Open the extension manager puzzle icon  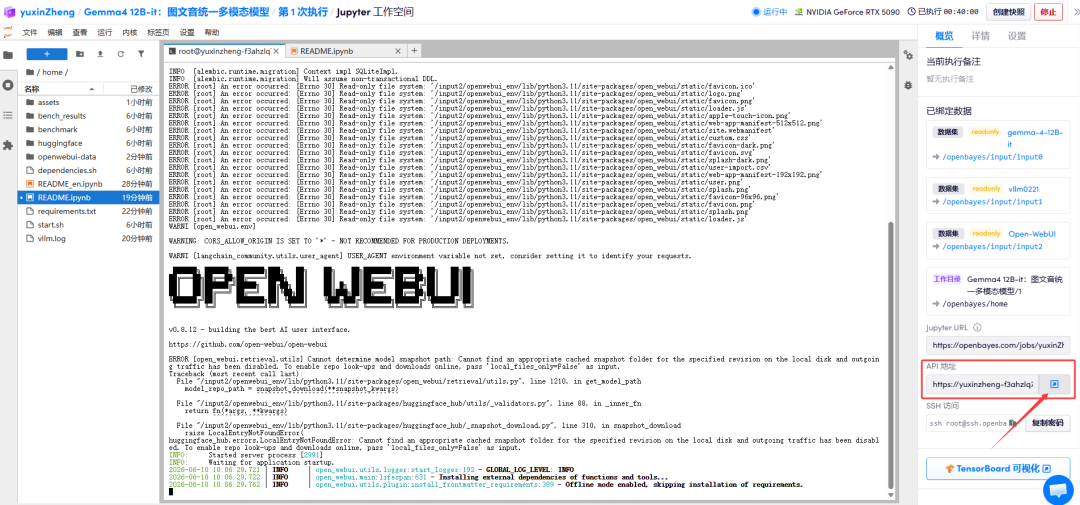8,145
